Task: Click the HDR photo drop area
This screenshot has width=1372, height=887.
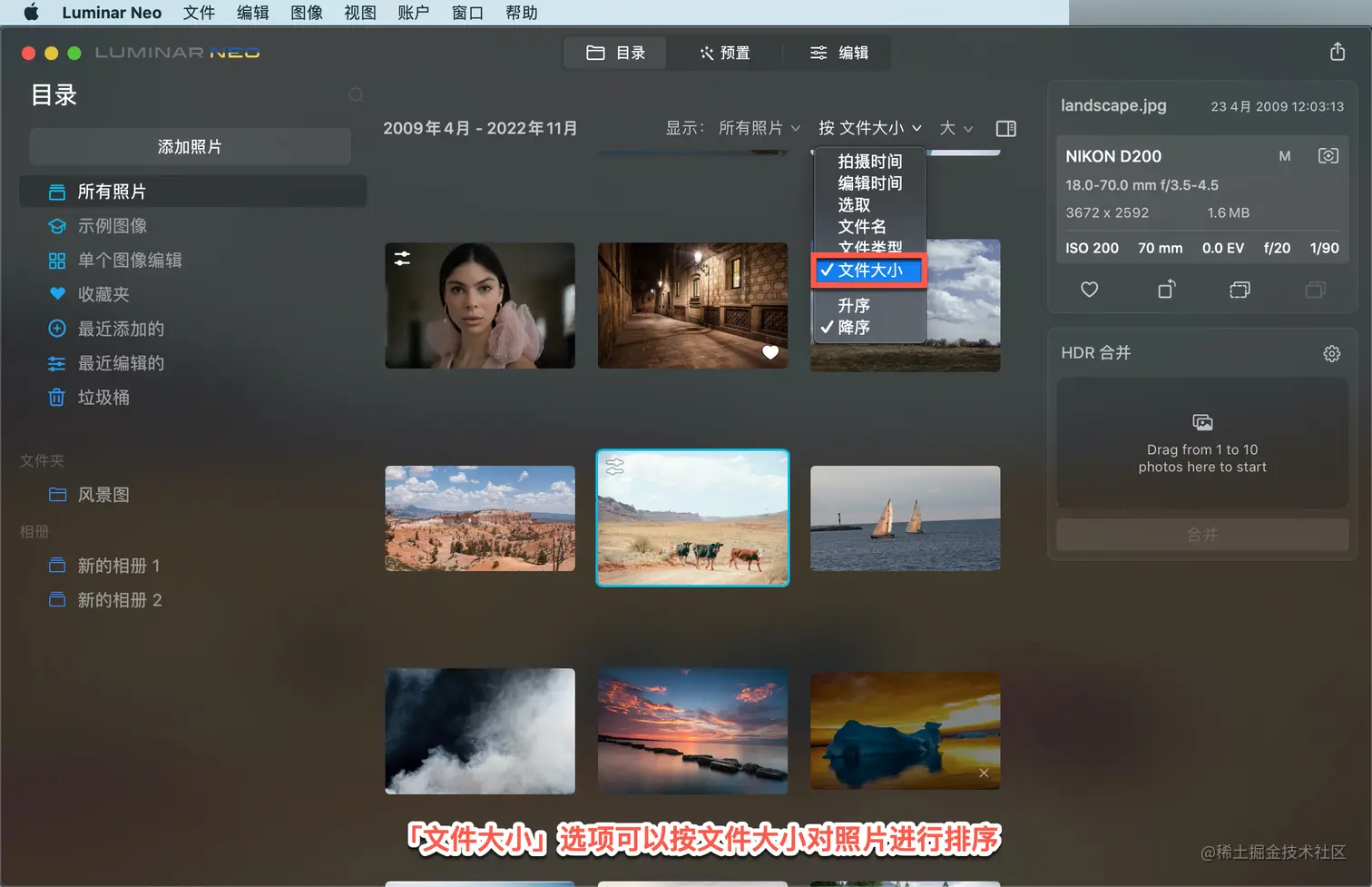Action: pyautogui.click(x=1202, y=444)
